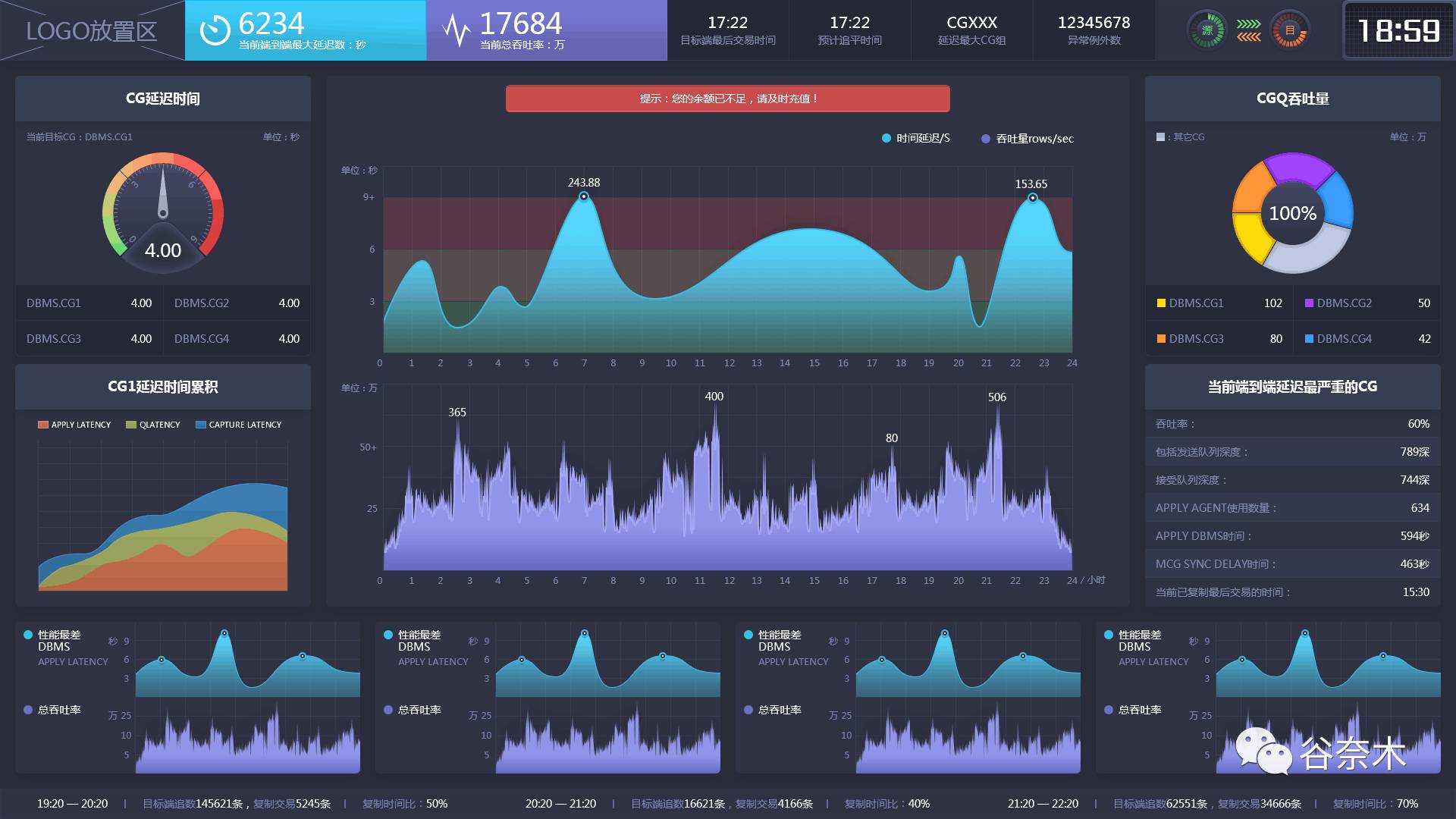The image size is (1456, 819).
Task: Select the green 源 circular gauge icon
Action: 1207,30
